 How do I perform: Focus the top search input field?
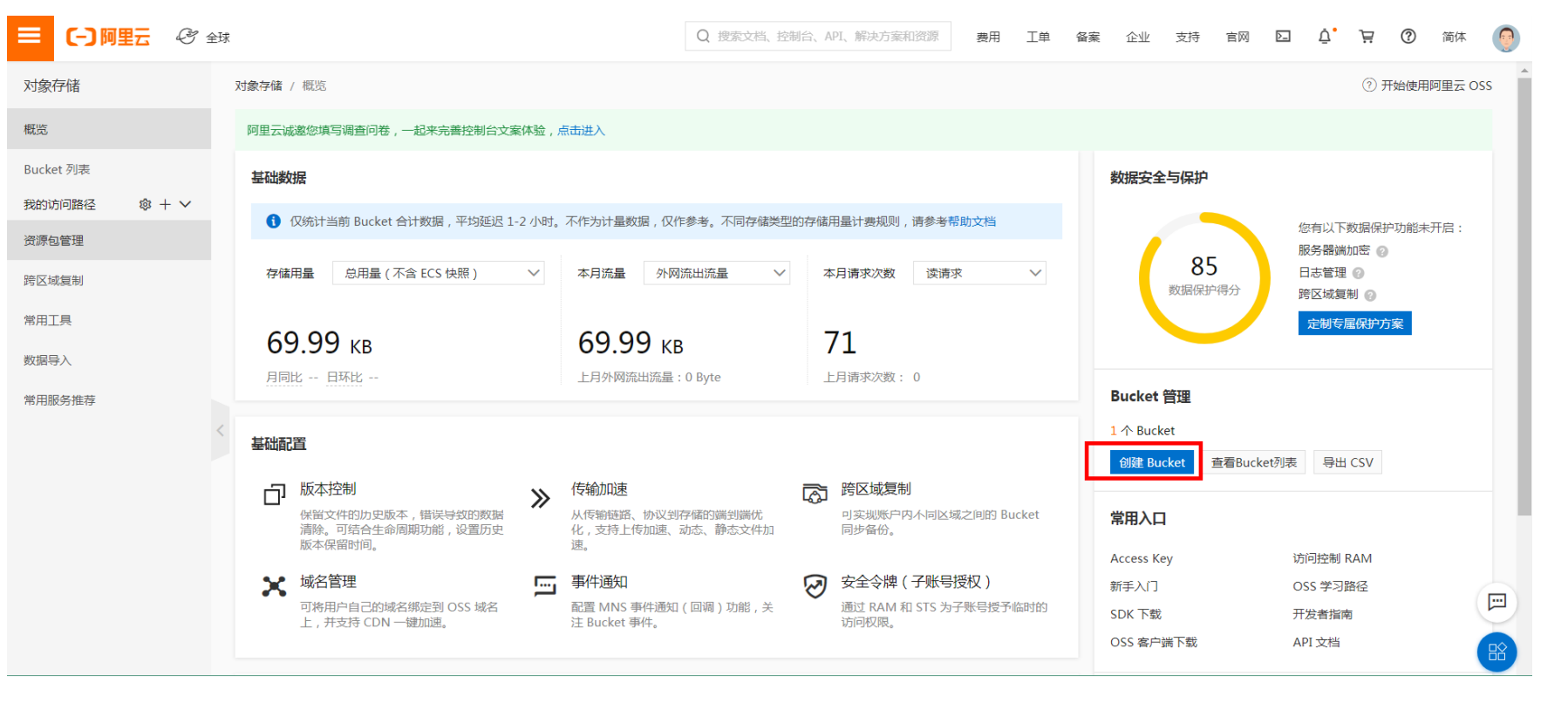tap(818, 37)
